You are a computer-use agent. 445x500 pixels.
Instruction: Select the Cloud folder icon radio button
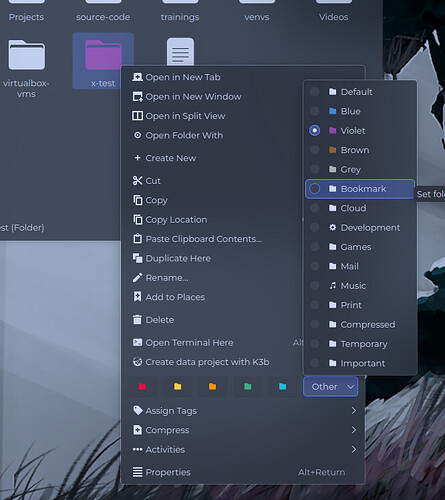click(x=315, y=208)
